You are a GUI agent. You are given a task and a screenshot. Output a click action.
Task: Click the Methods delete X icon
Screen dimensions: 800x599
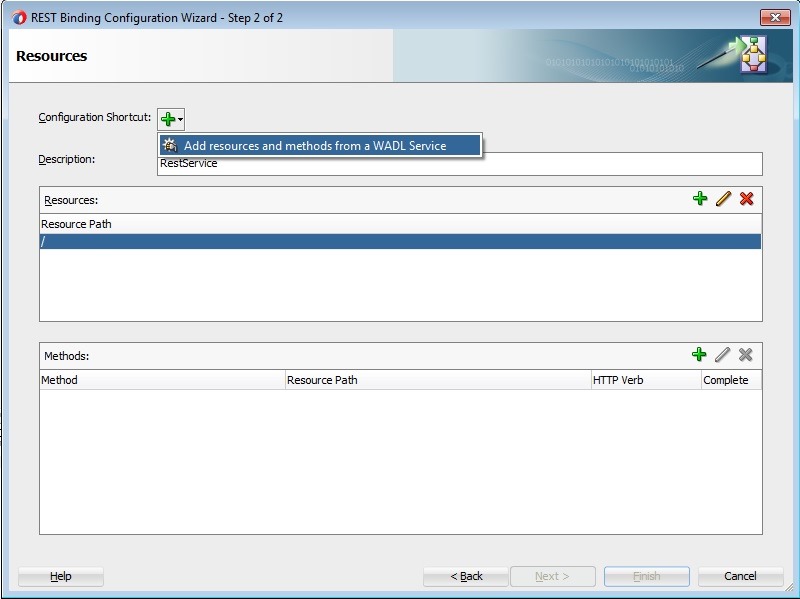(x=746, y=355)
